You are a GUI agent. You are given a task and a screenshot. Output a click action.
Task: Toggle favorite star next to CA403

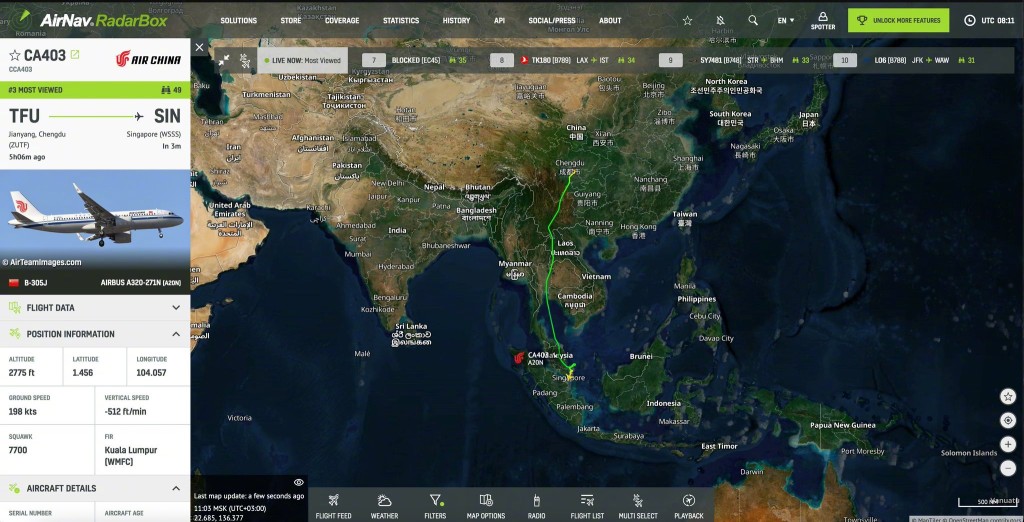coord(14,55)
